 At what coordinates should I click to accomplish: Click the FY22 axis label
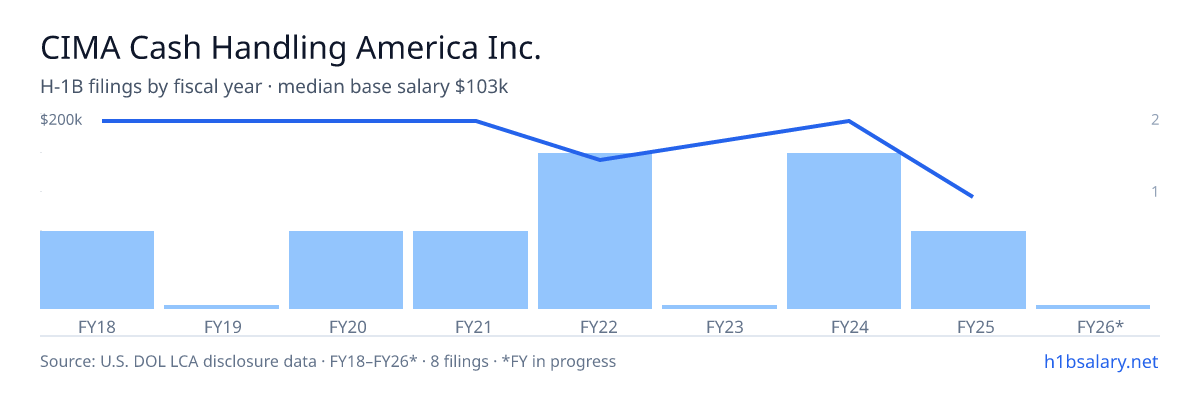click(595, 326)
